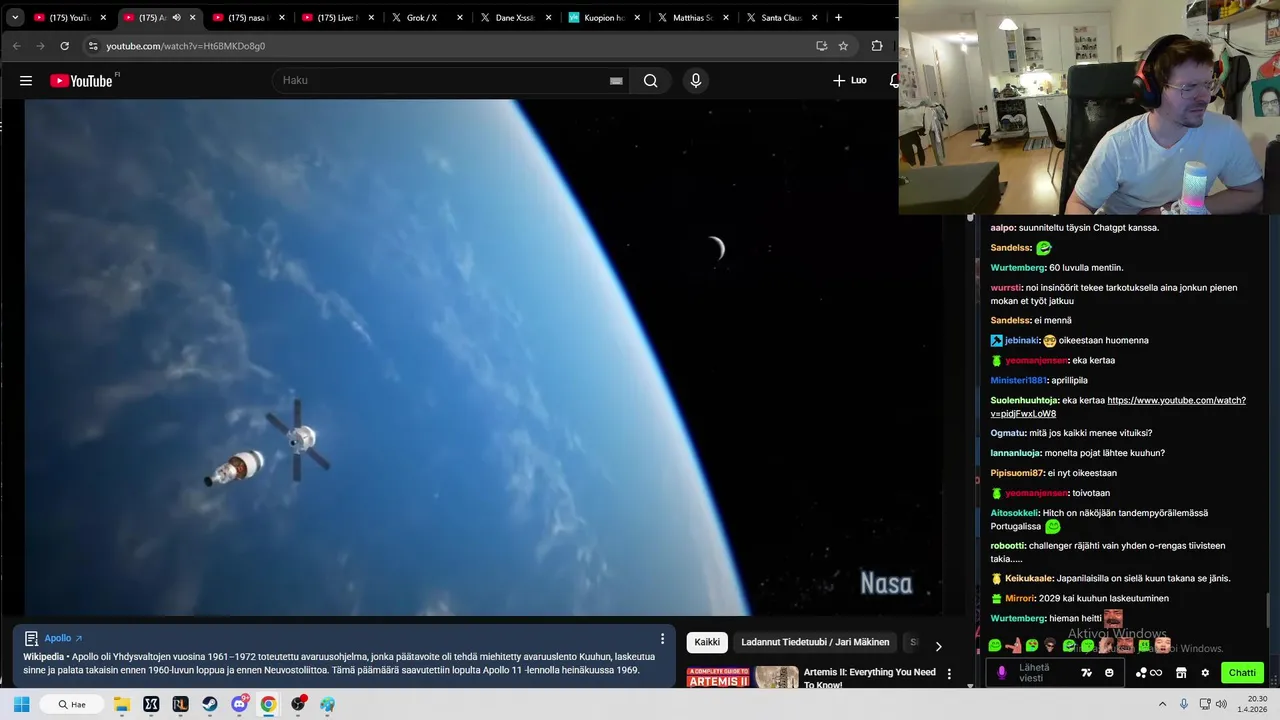The image size is (1280, 720).
Task: Open volume control in system tray
Action: (1222, 704)
